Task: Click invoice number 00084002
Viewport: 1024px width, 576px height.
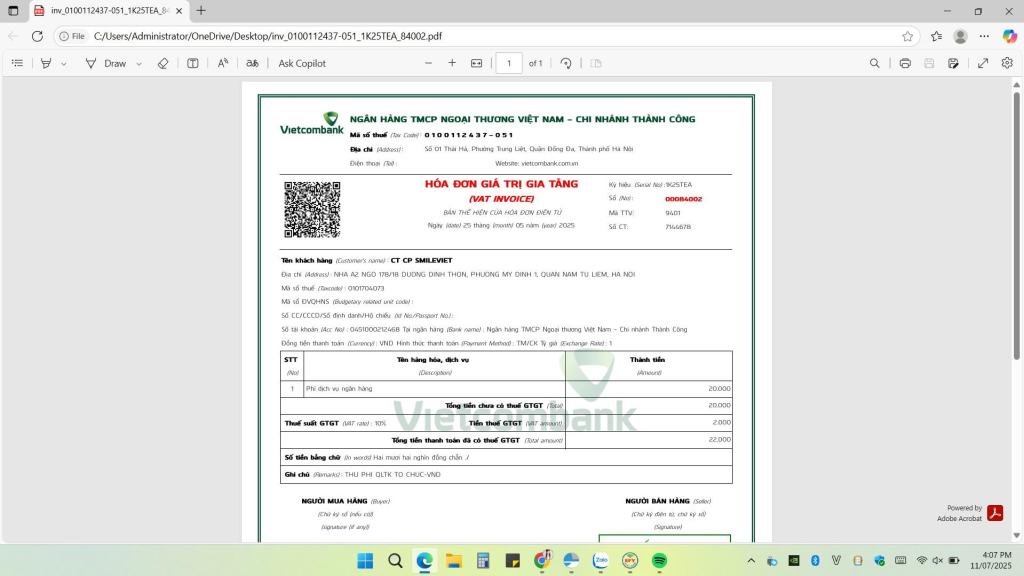Action: click(x=683, y=199)
